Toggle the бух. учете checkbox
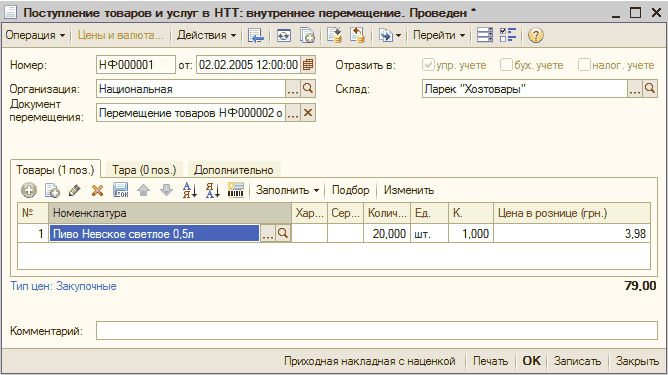The height and width of the screenshot is (375, 668). 506,65
